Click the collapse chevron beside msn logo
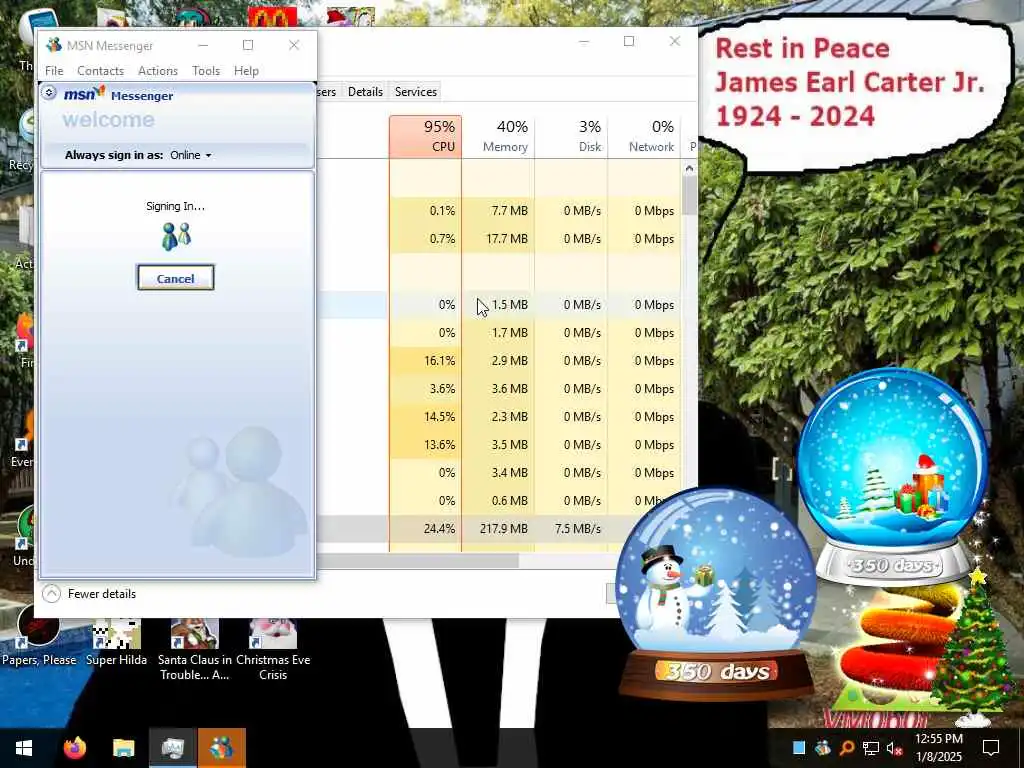 click(49, 93)
